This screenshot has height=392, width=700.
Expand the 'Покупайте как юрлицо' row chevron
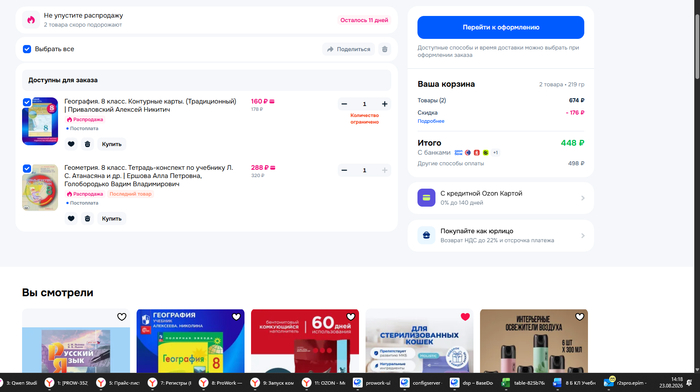(583, 235)
